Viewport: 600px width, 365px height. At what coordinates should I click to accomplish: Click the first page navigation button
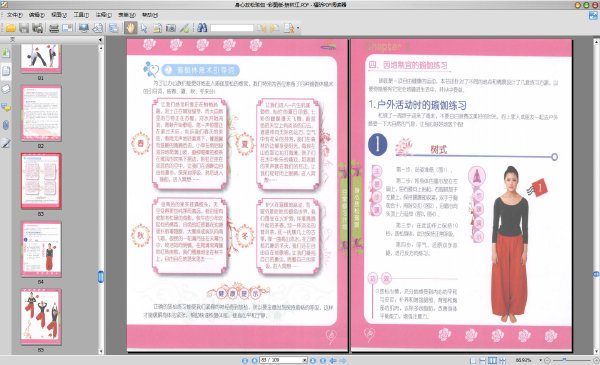click(245, 360)
